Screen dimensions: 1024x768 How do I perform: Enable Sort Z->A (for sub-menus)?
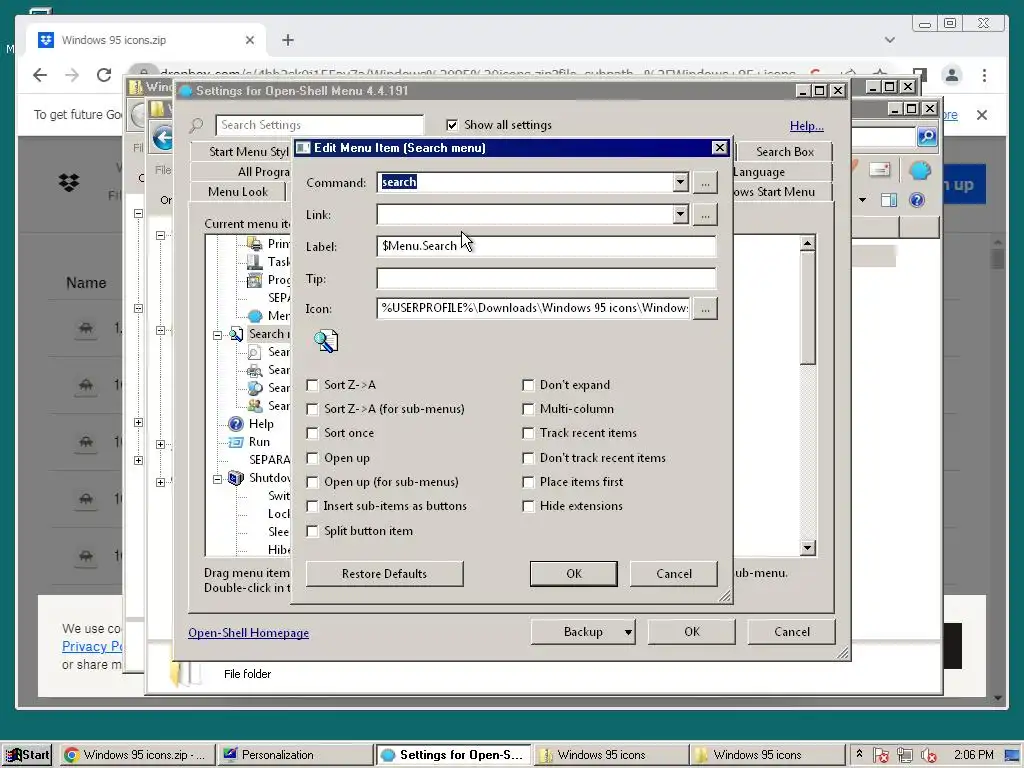(312, 409)
